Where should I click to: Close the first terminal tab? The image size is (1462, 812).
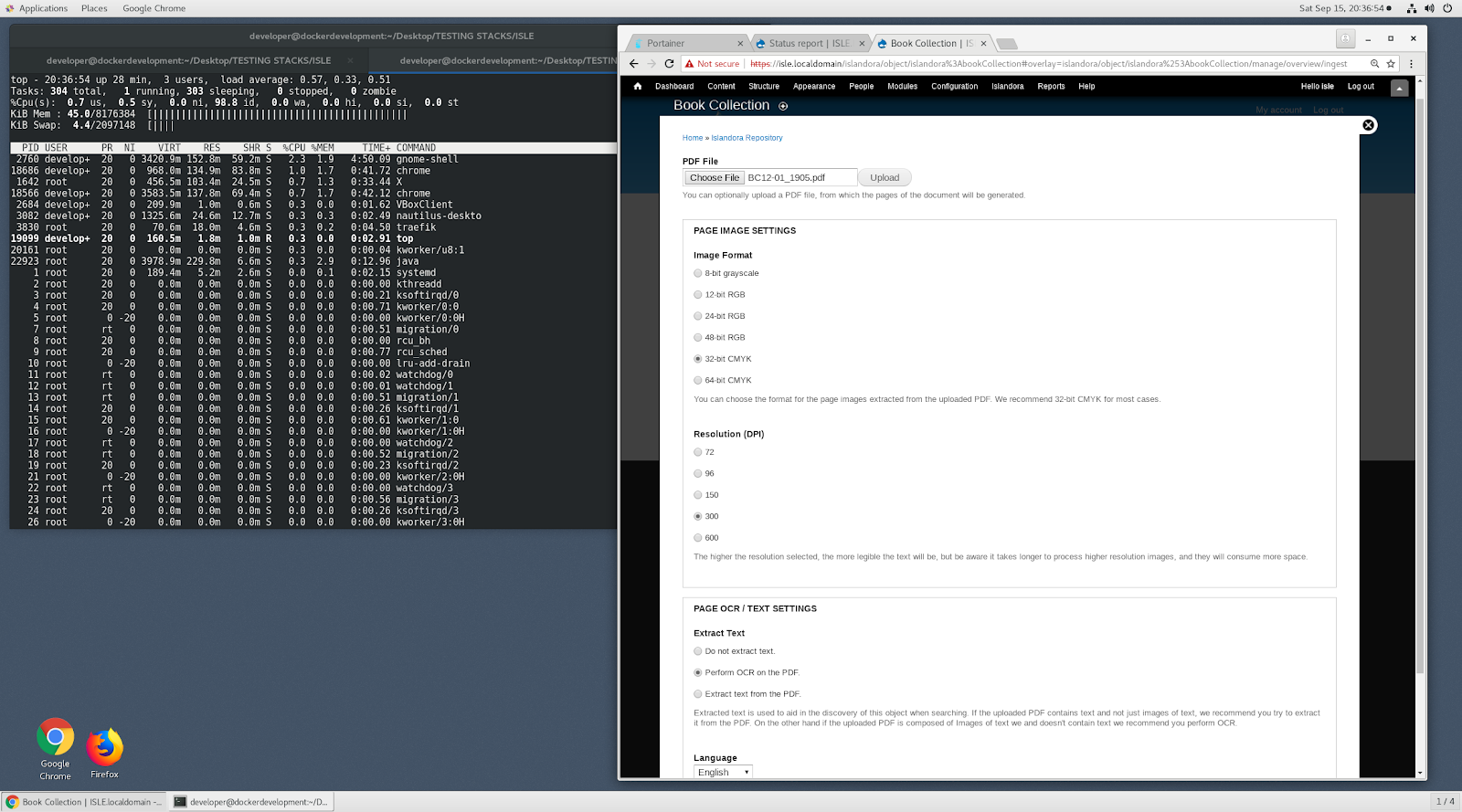pos(350,60)
